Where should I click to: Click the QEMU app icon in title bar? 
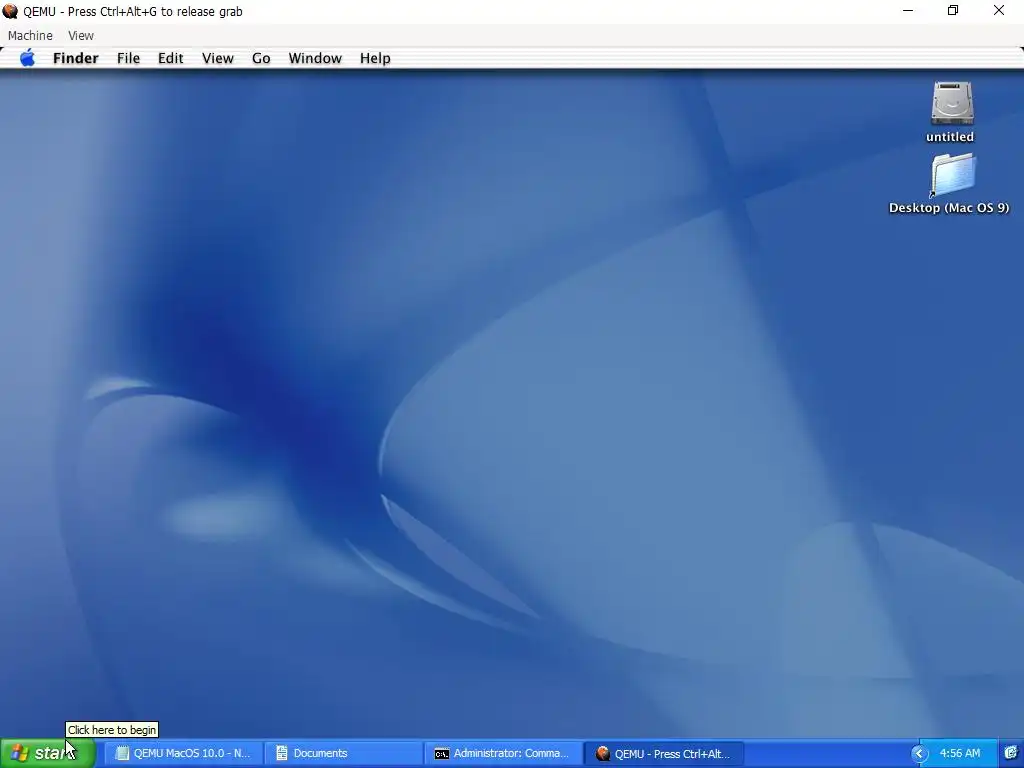[10, 11]
